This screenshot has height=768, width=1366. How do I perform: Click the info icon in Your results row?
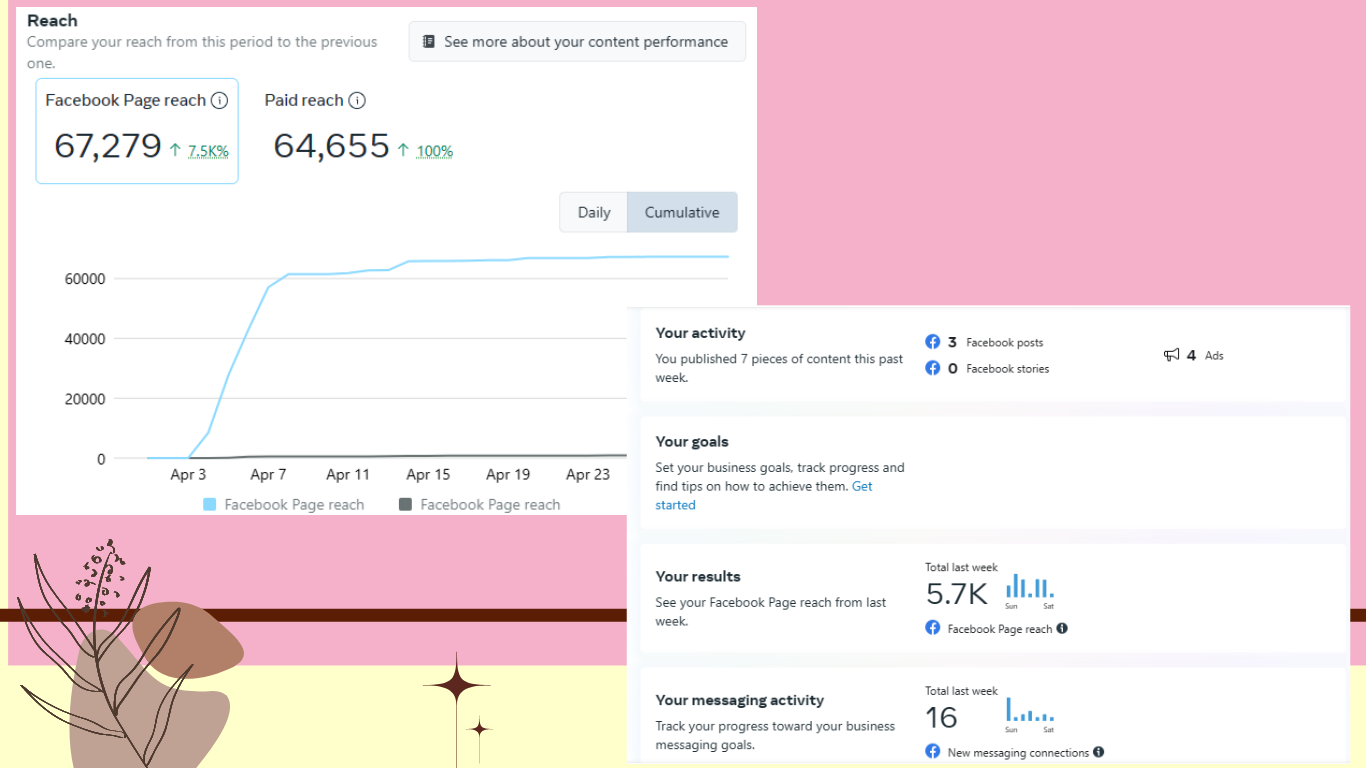[1062, 628]
